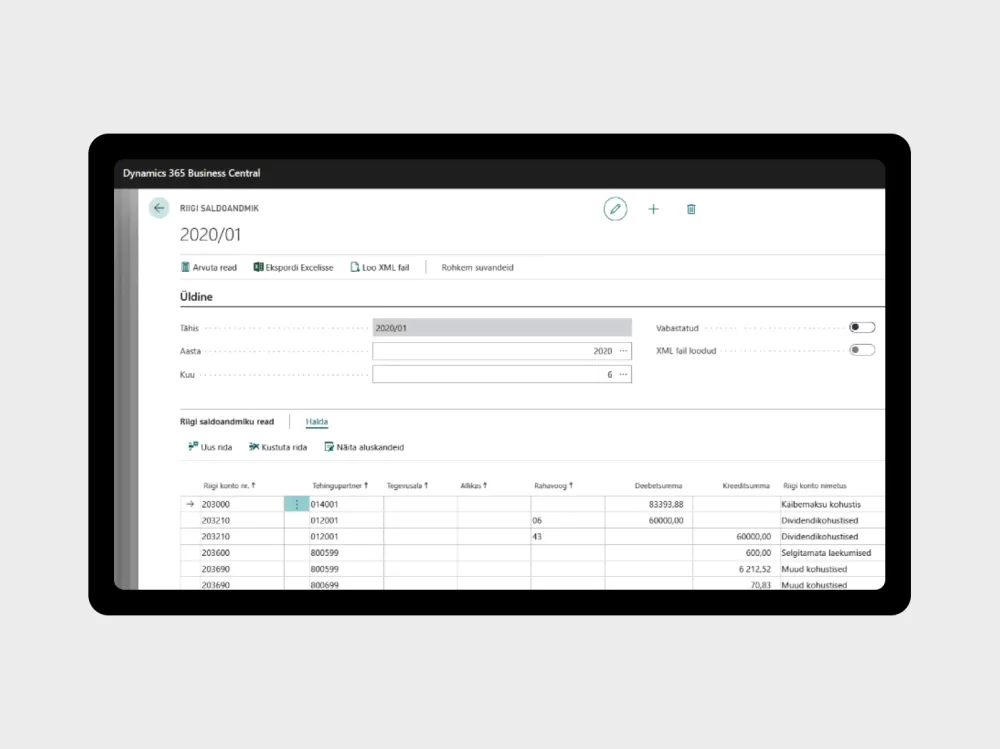Sort by Tegevusala column header

coord(407,486)
